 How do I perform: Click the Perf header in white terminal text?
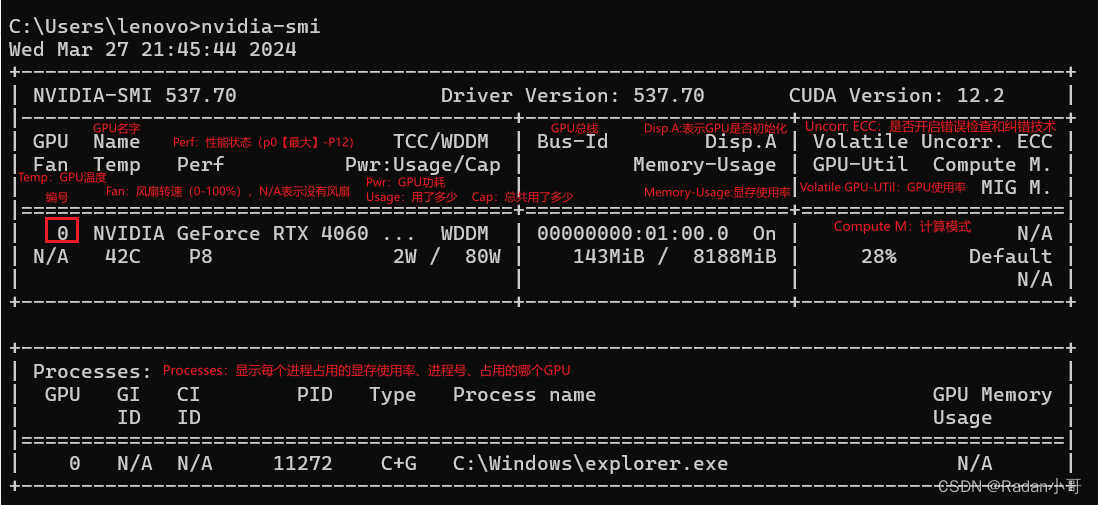pyautogui.click(x=200, y=165)
